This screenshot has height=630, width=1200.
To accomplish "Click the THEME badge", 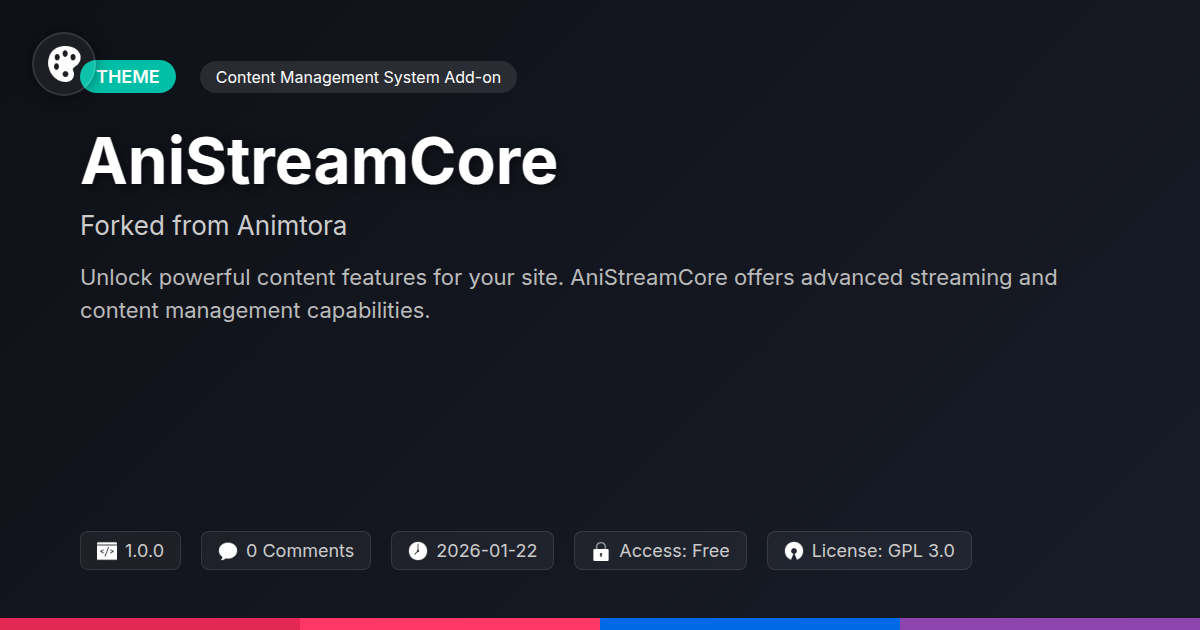I will point(128,77).
